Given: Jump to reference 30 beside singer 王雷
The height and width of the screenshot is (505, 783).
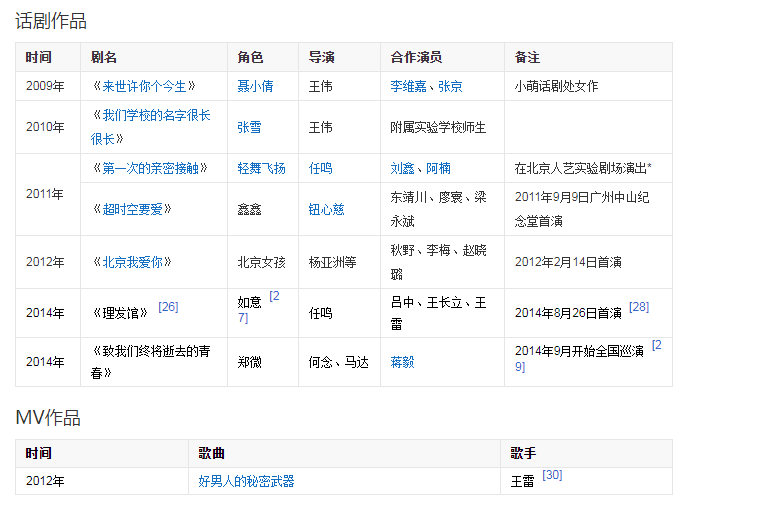Looking at the screenshot, I should point(552,475).
